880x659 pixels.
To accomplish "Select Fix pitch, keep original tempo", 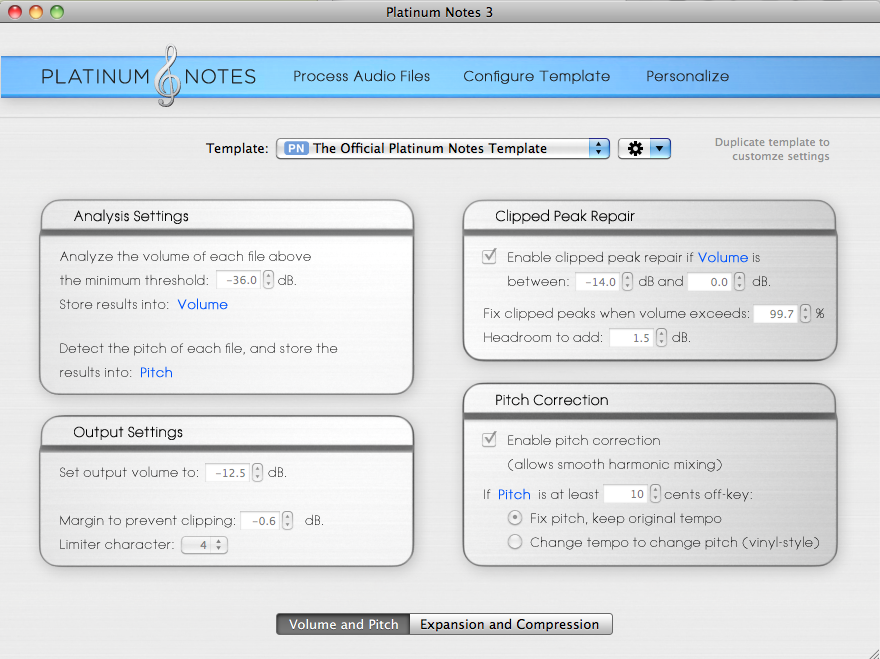I will click(x=515, y=518).
